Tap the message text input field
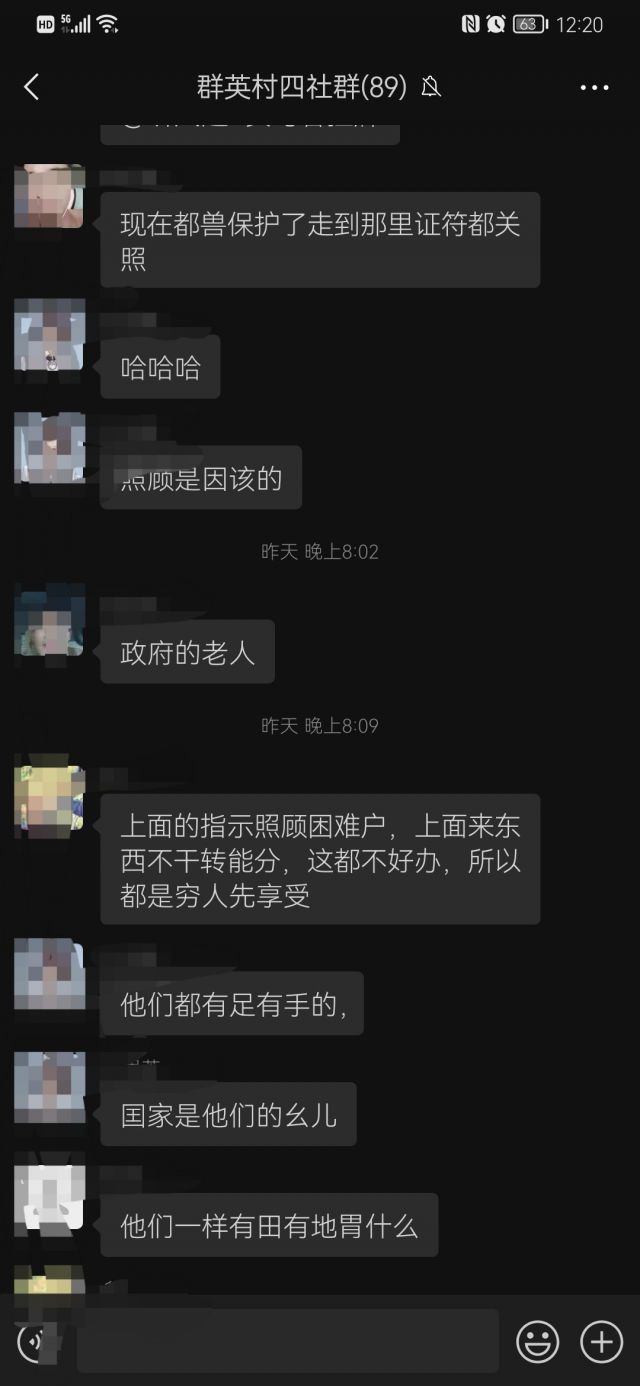The width and height of the screenshot is (640, 1386). (288, 1340)
